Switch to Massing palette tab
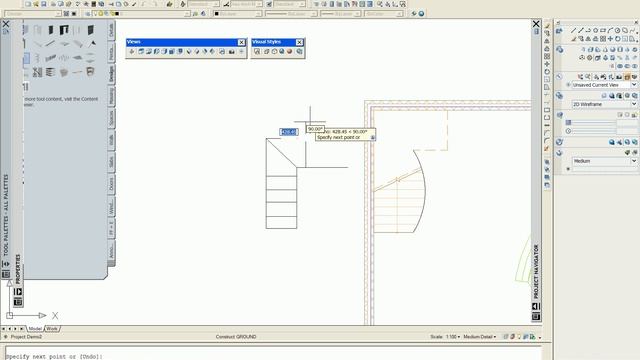 point(111,97)
